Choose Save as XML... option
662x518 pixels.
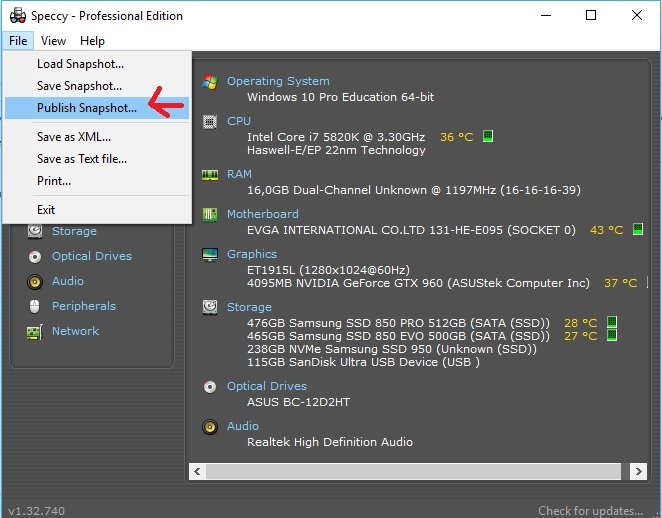point(97,137)
